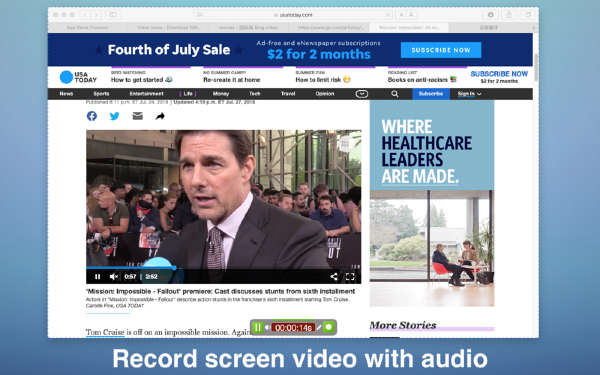Viewport: 600px width, 375px height.
Task: Go back with Safari back arrow
Action: click(x=85, y=15)
